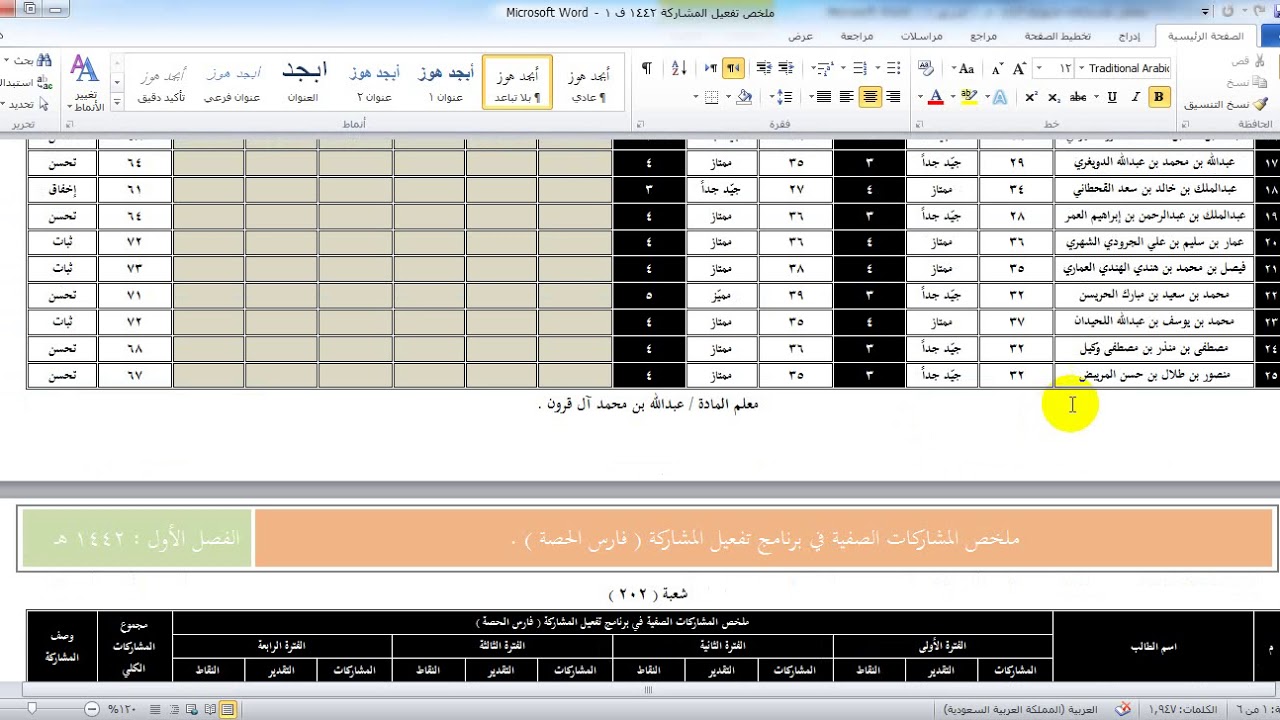Click the ١٢٠% zoom level

click(x=121, y=709)
